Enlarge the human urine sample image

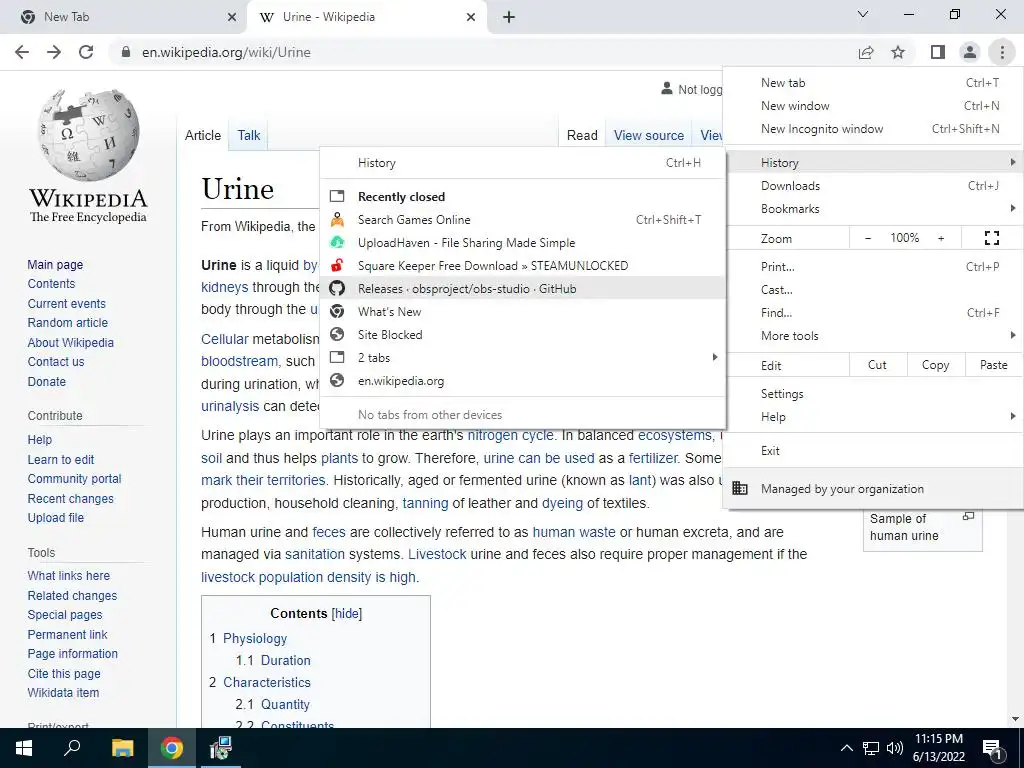pos(968,517)
